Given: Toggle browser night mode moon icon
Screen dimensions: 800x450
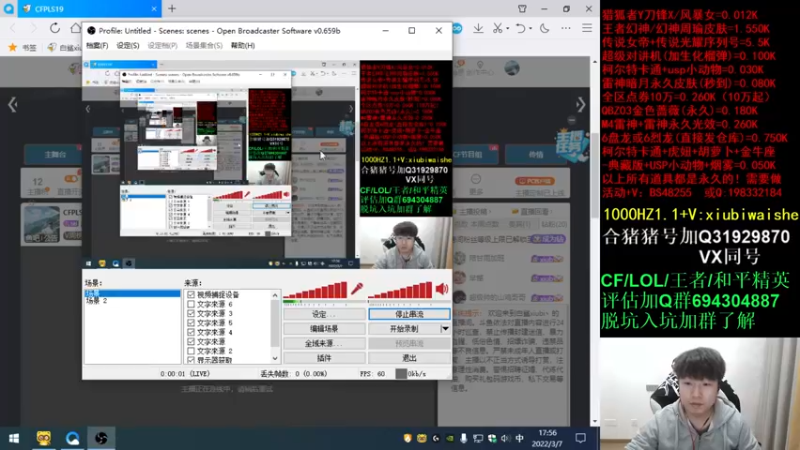Looking at the screenshot, I should [545, 29].
